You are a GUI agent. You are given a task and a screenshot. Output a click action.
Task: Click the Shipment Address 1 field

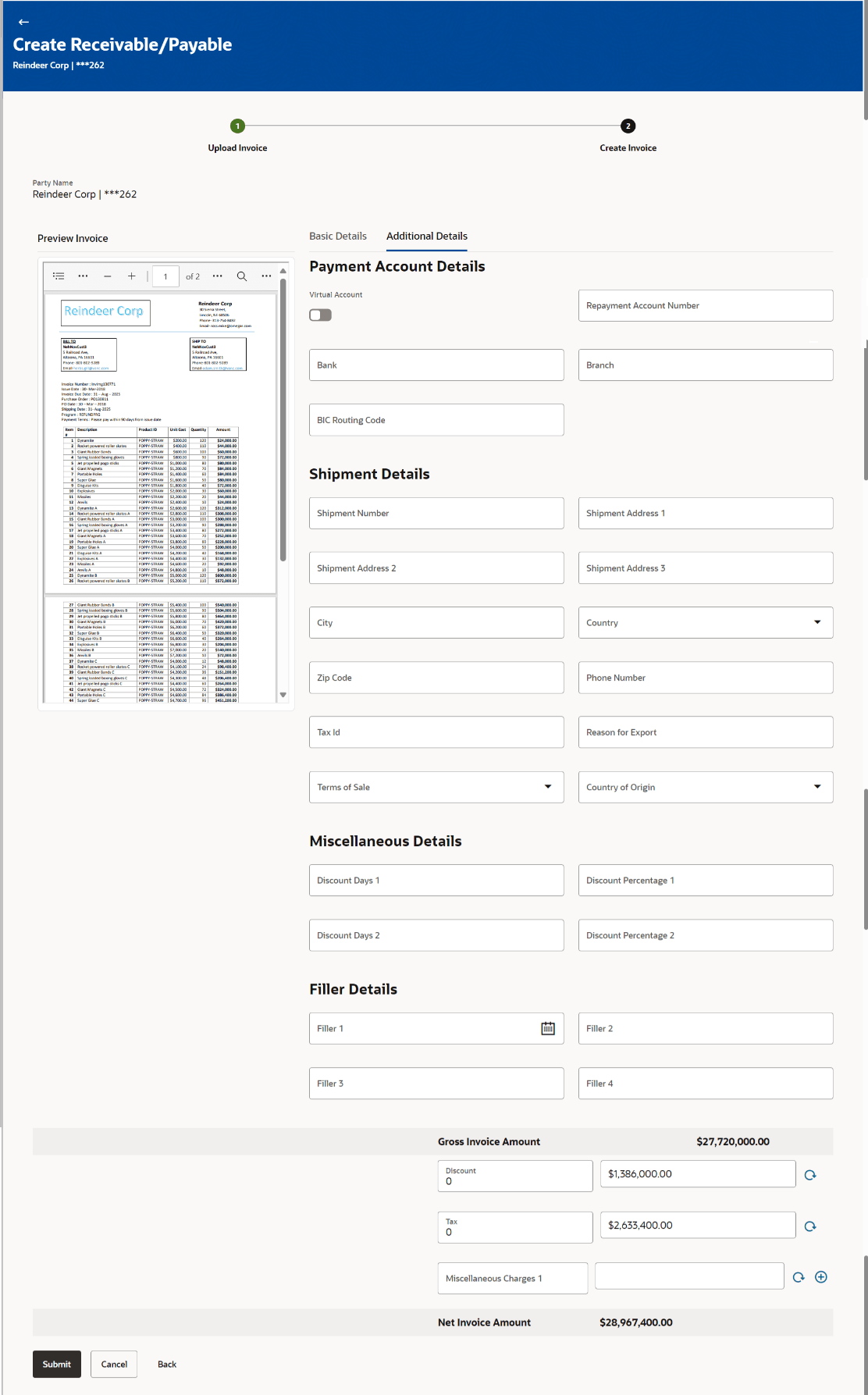point(706,513)
